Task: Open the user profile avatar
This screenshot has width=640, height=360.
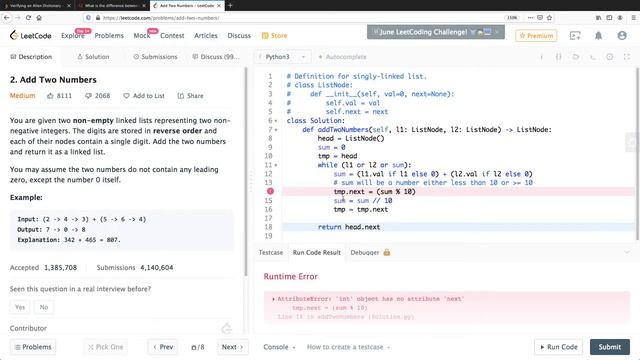Action: pyautogui.click(x=622, y=36)
